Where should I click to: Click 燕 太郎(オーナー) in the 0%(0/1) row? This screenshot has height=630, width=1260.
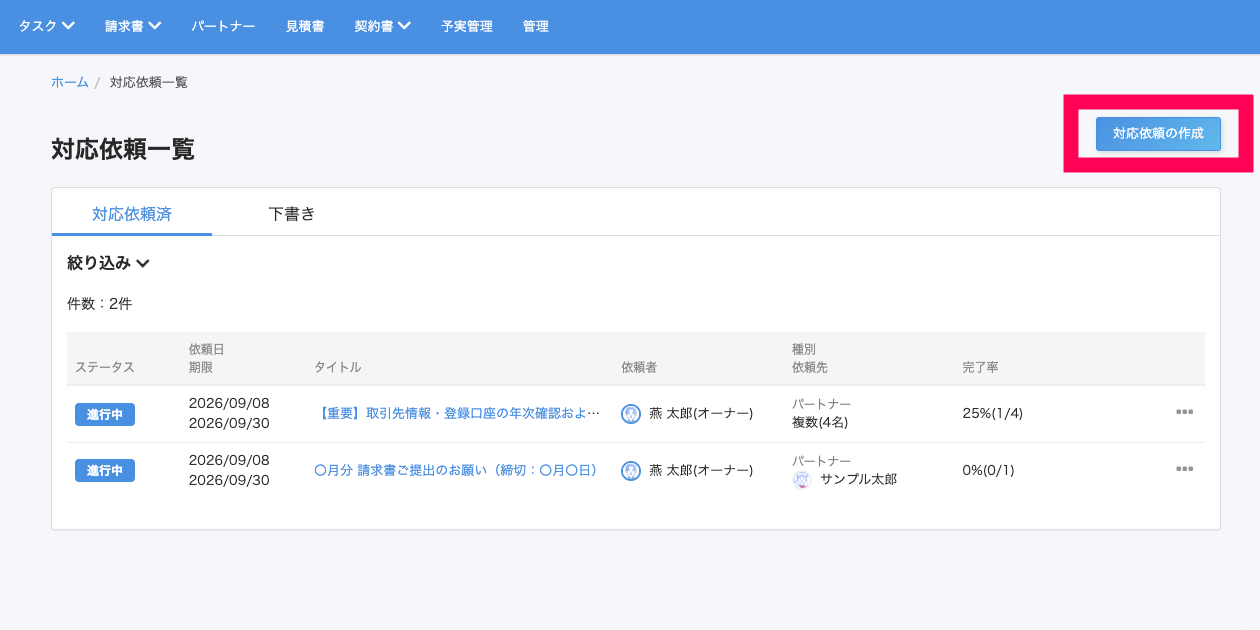point(701,470)
